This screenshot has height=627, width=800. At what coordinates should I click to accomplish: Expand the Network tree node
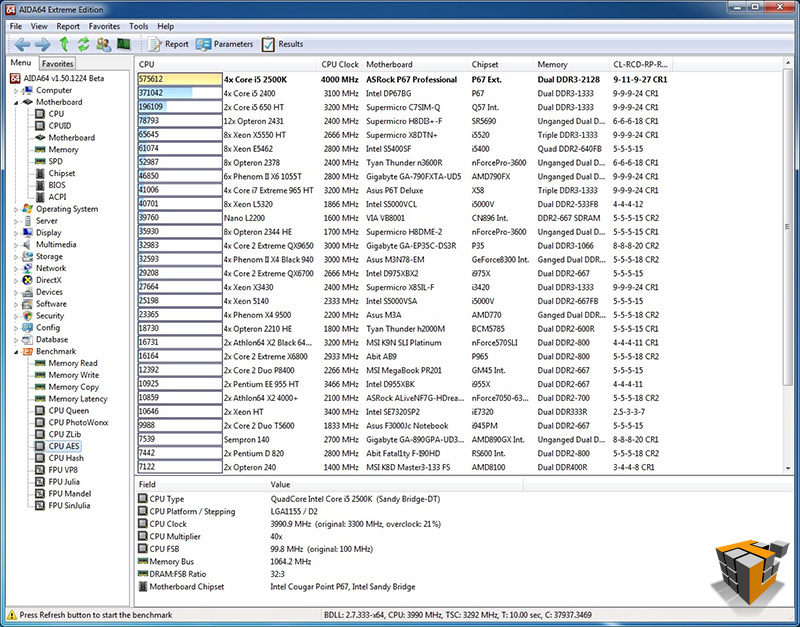pyautogui.click(x=16, y=268)
